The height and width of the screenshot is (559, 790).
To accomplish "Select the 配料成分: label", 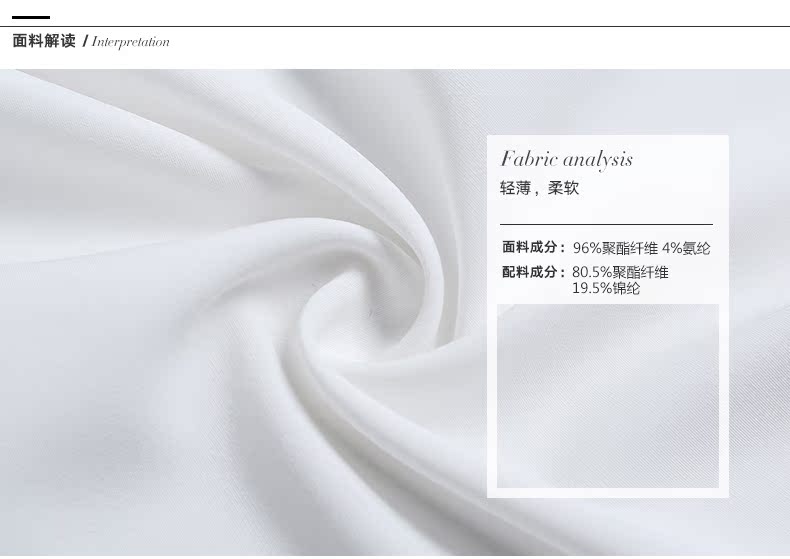I will pos(534,272).
